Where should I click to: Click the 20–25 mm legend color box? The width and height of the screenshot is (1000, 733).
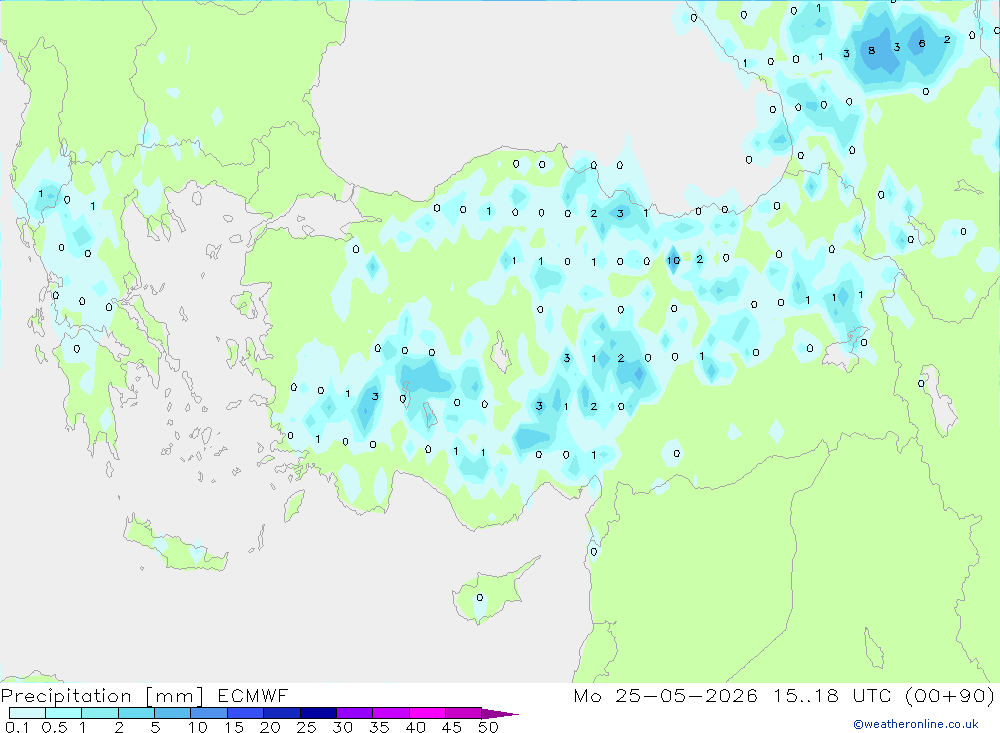click(281, 713)
